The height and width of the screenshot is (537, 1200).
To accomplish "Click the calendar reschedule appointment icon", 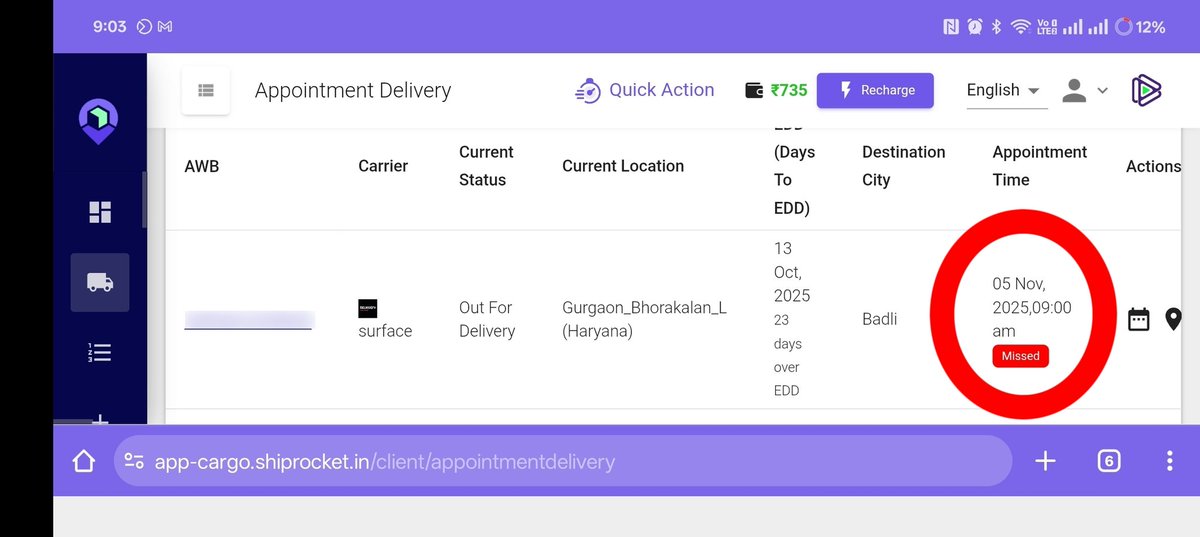I will 1138,319.
